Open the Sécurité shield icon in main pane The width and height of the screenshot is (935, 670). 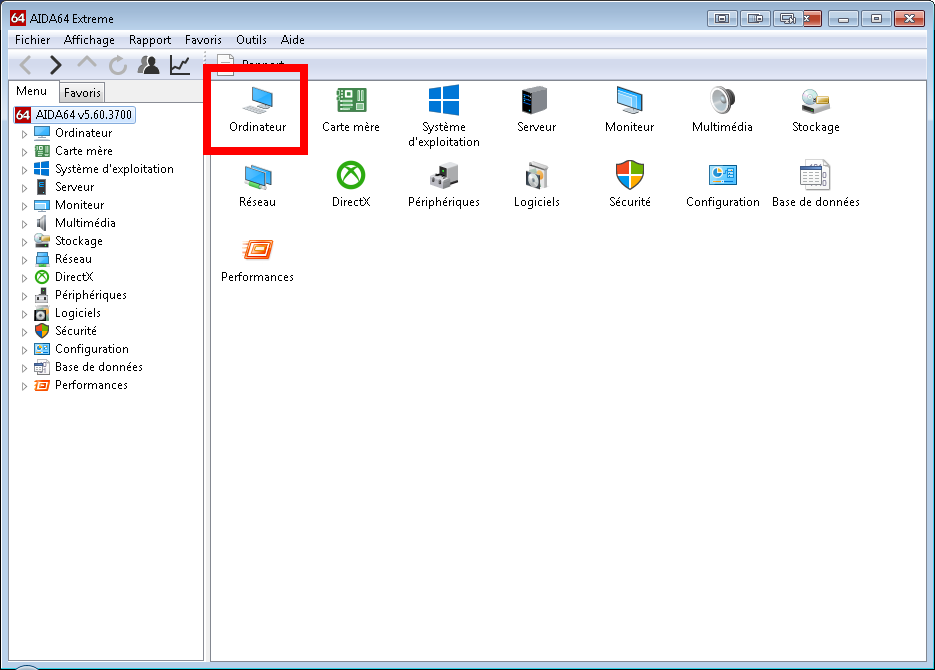coord(630,175)
